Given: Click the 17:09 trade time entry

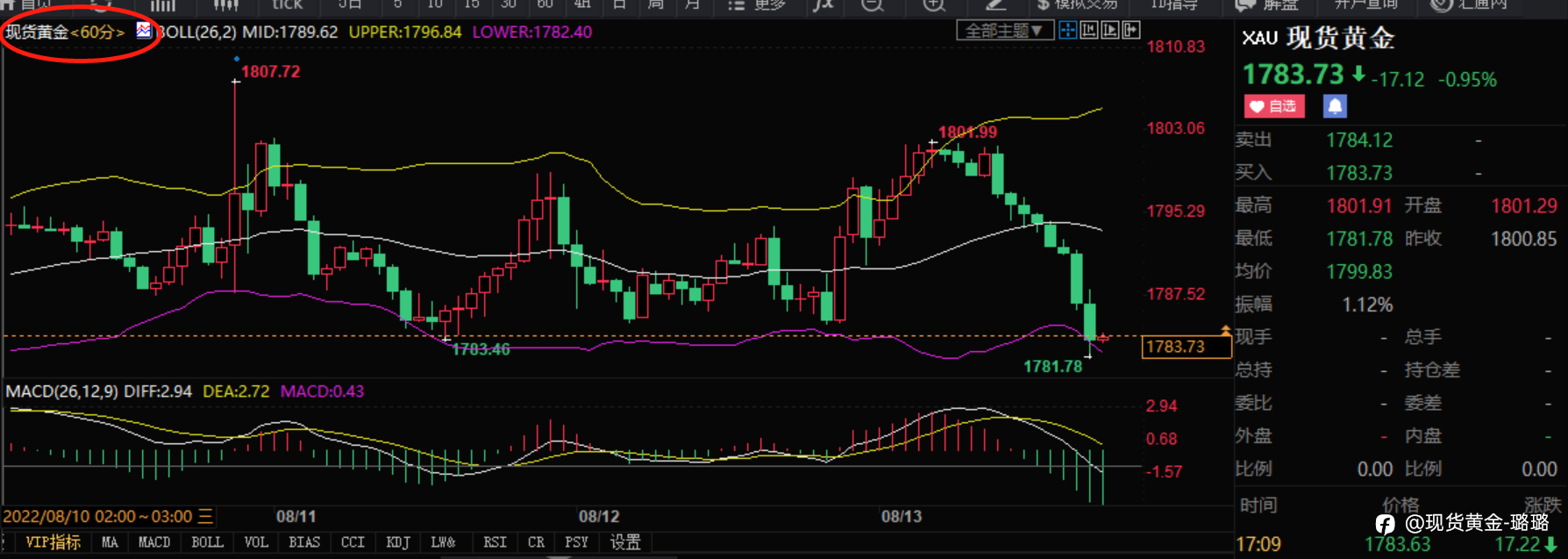Looking at the screenshot, I should click(1258, 545).
